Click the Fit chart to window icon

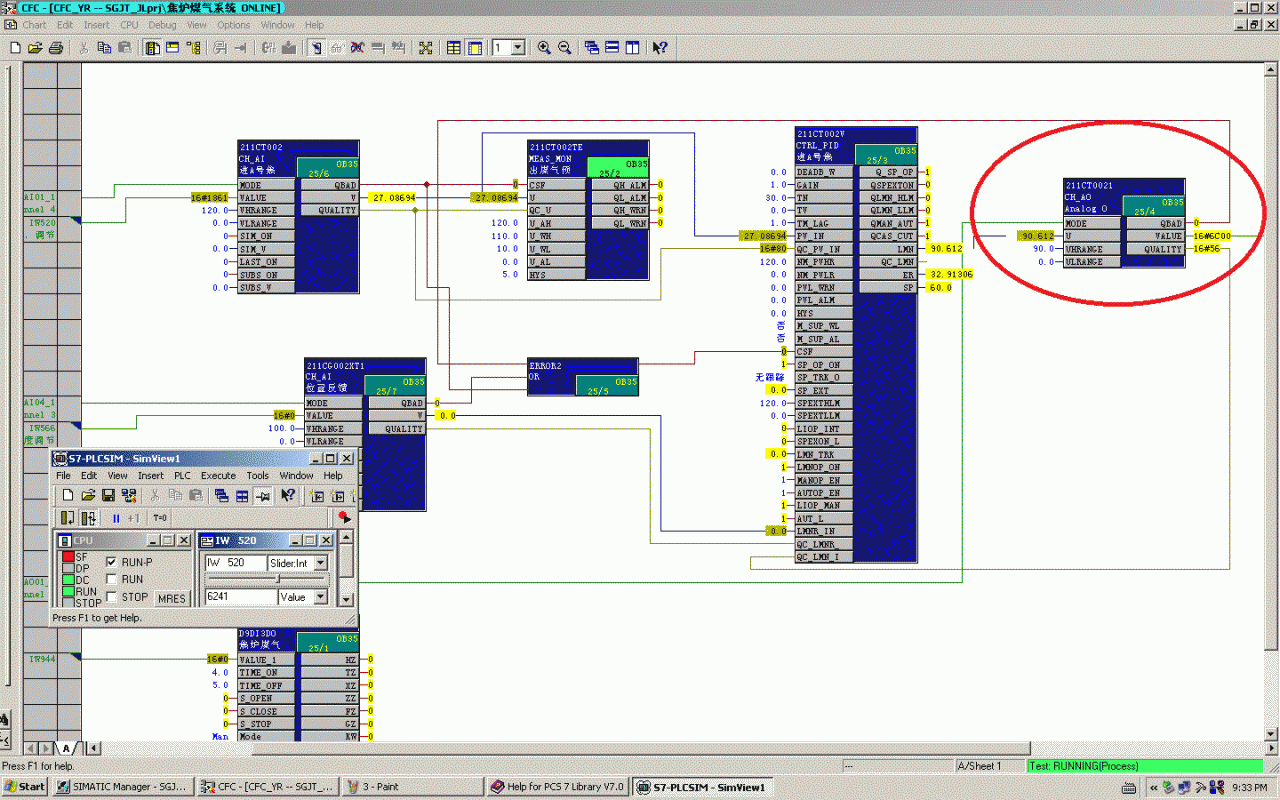tap(425, 47)
